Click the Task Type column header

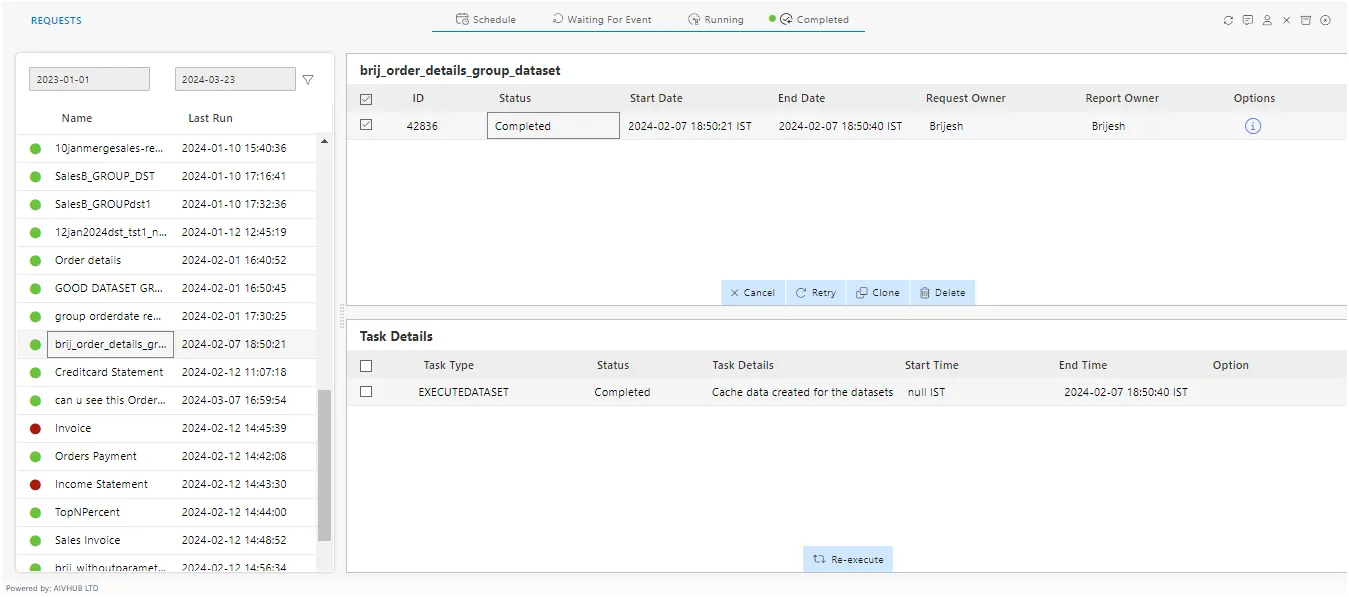pos(449,365)
